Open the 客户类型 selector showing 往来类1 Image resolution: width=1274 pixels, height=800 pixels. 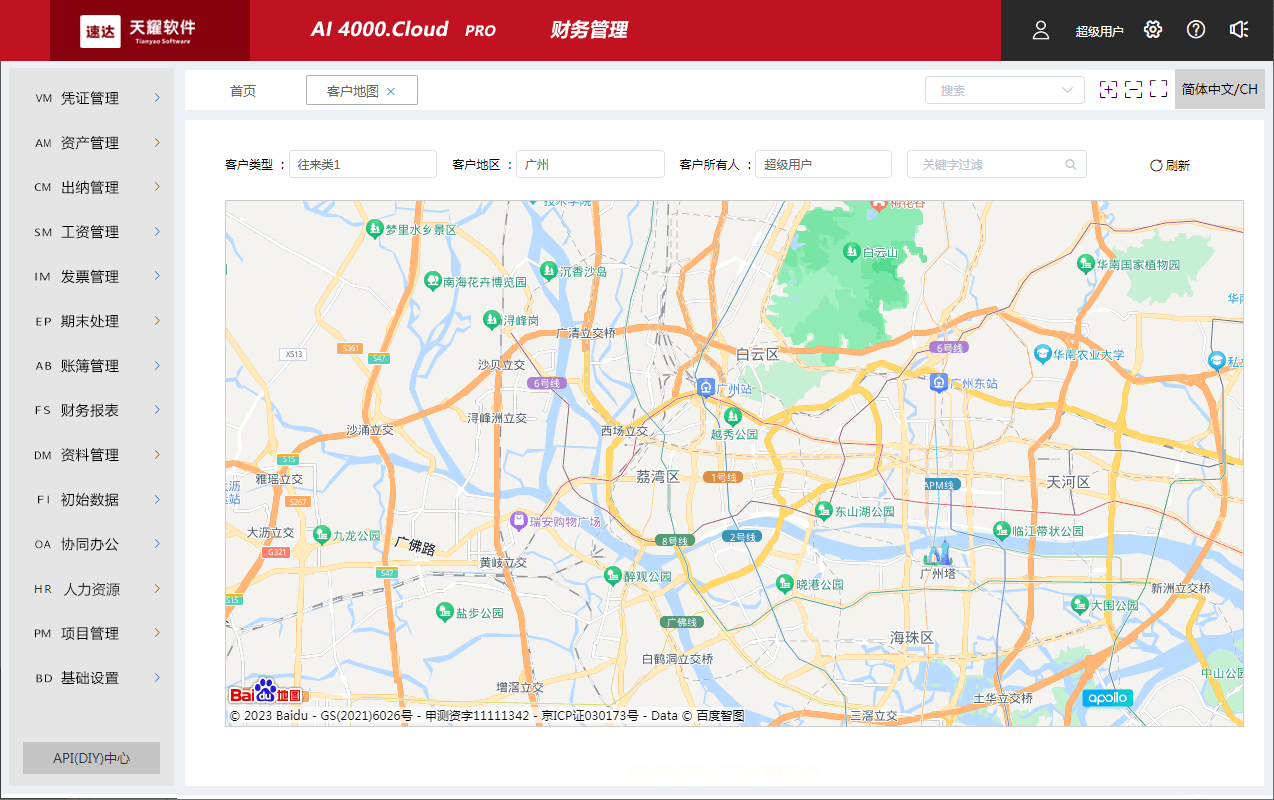point(362,165)
